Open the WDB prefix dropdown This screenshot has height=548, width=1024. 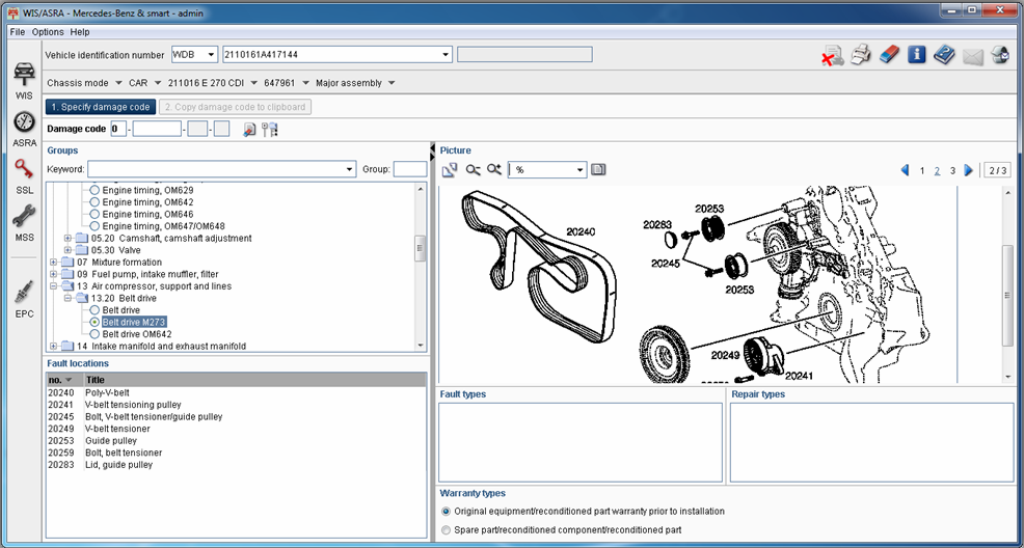[211, 55]
